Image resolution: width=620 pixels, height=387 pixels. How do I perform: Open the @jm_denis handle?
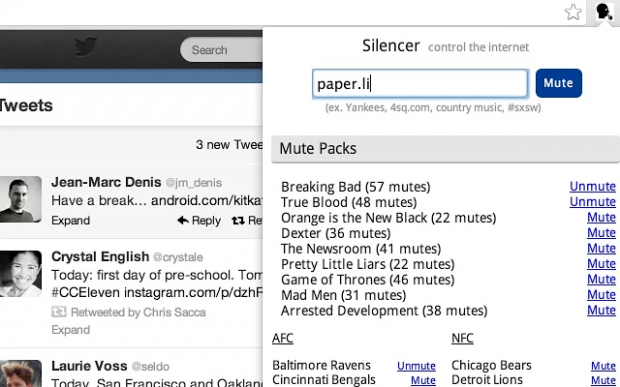[194, 183]
